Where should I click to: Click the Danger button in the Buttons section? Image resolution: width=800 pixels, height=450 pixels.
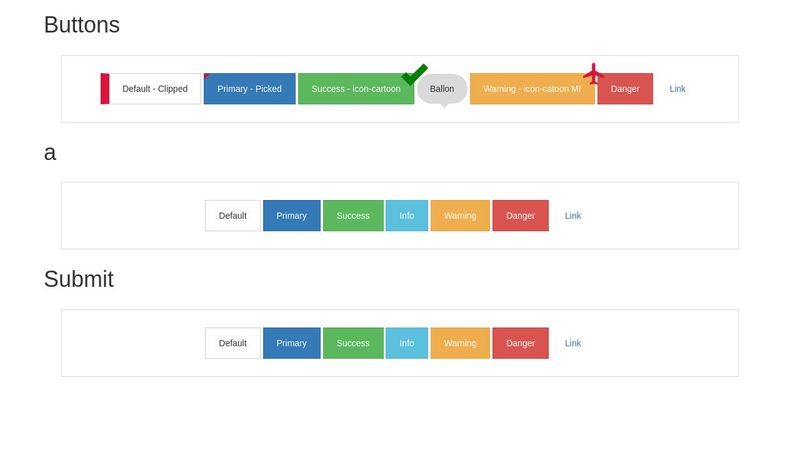[625, 89]
